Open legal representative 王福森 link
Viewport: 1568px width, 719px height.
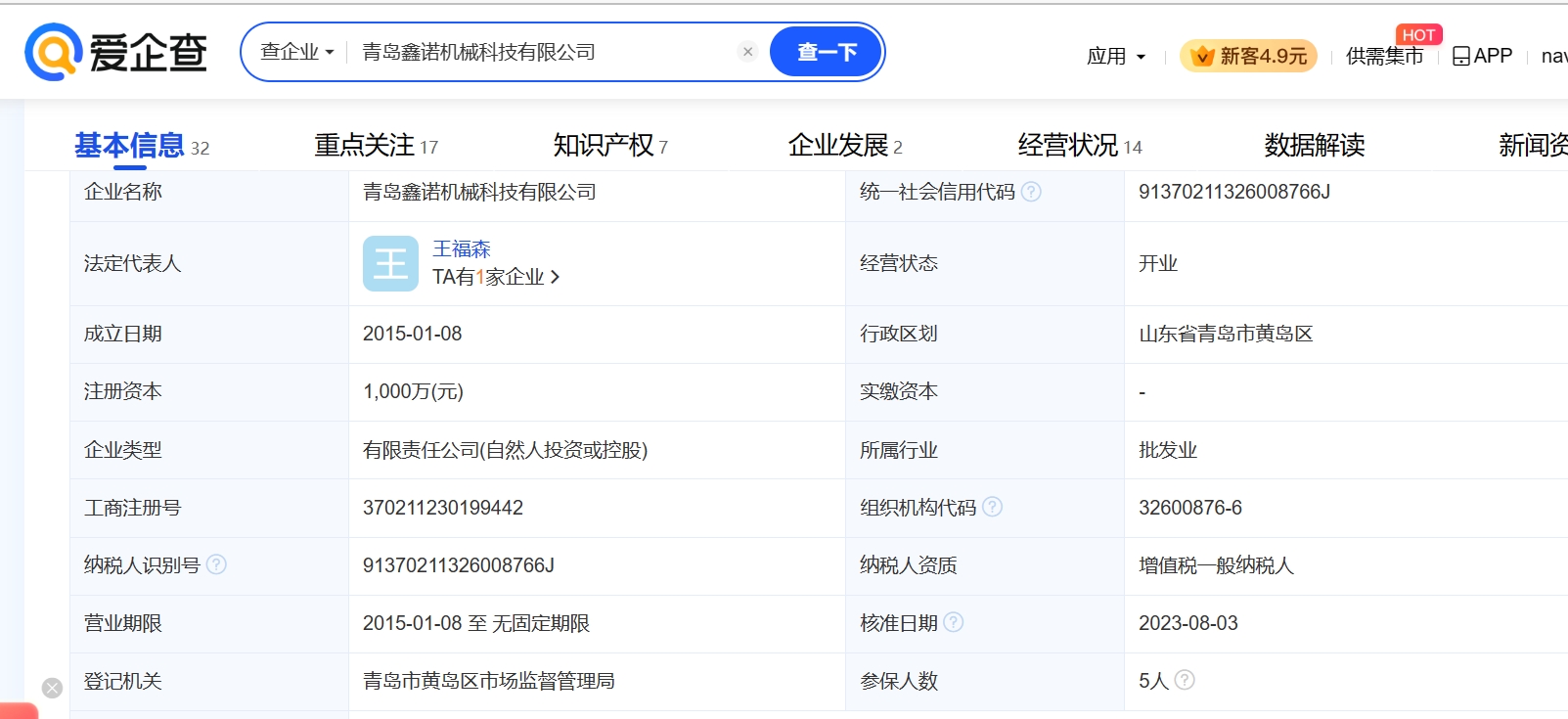point(462,248)
